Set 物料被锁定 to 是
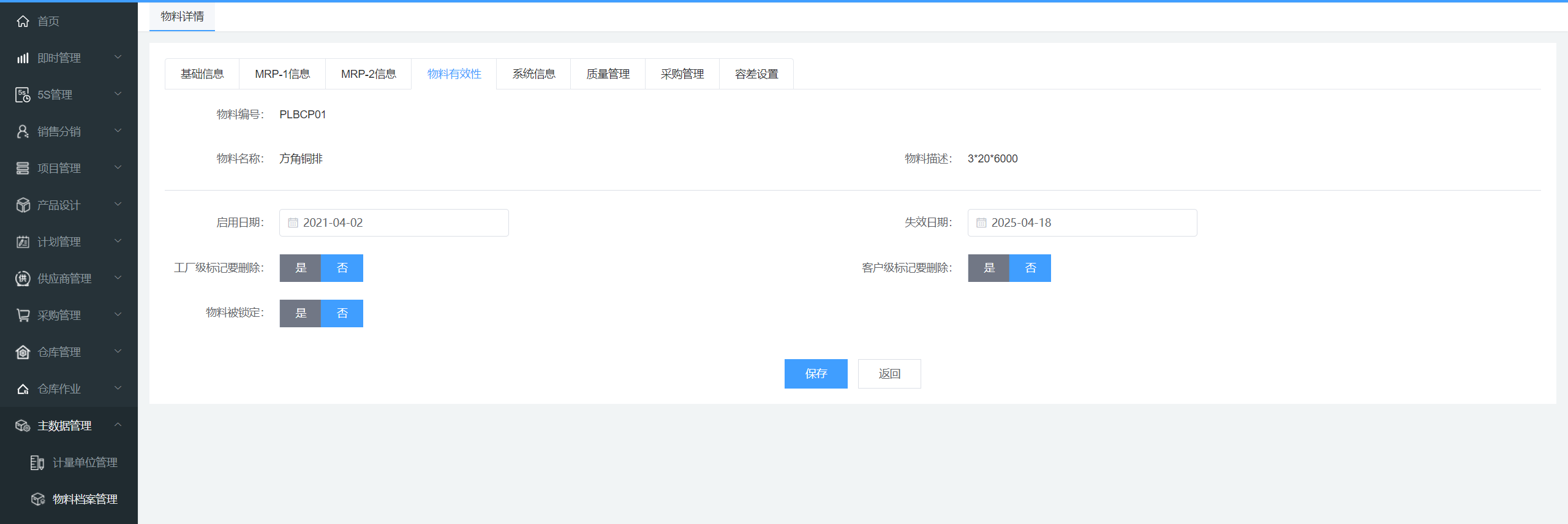Viewport: 1568px width, 524px height. (x=300, y=314)
